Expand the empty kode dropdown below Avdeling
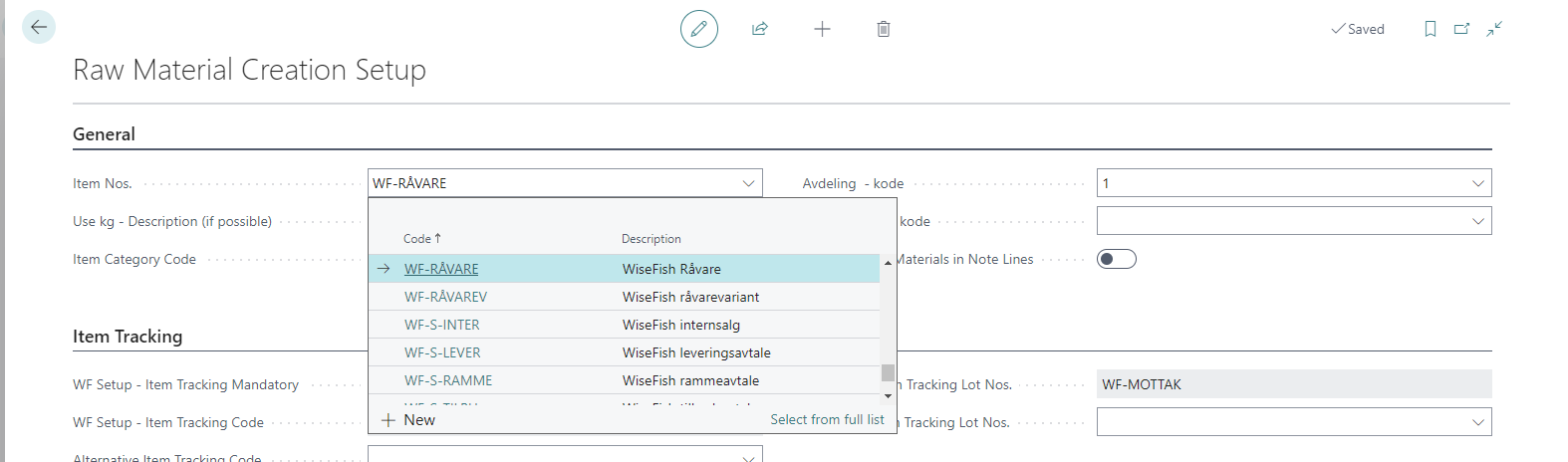 click(x=1477, y=221)
